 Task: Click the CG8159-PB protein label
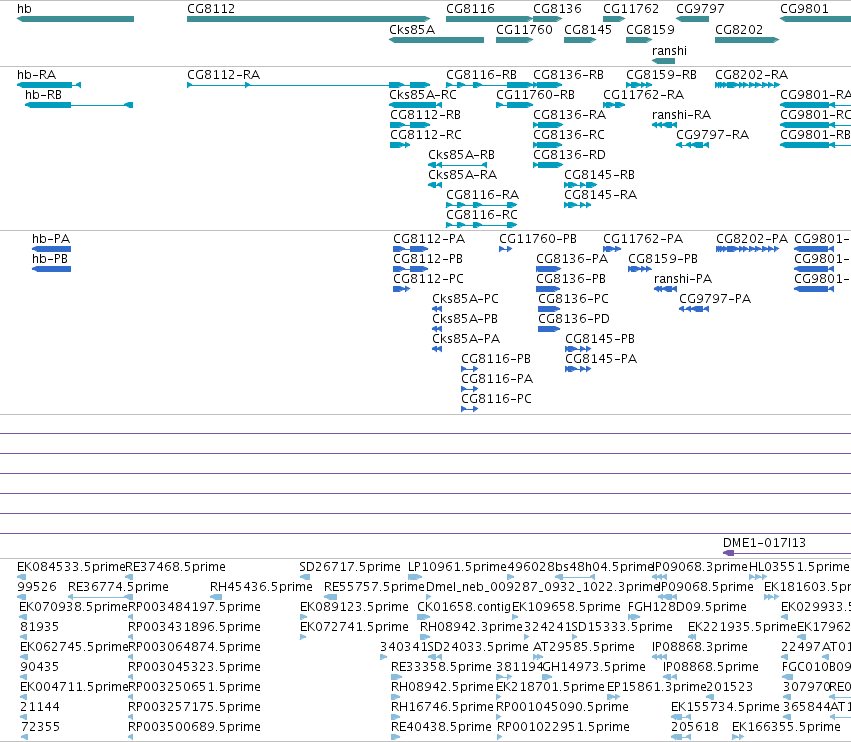(x=663, y=259)
